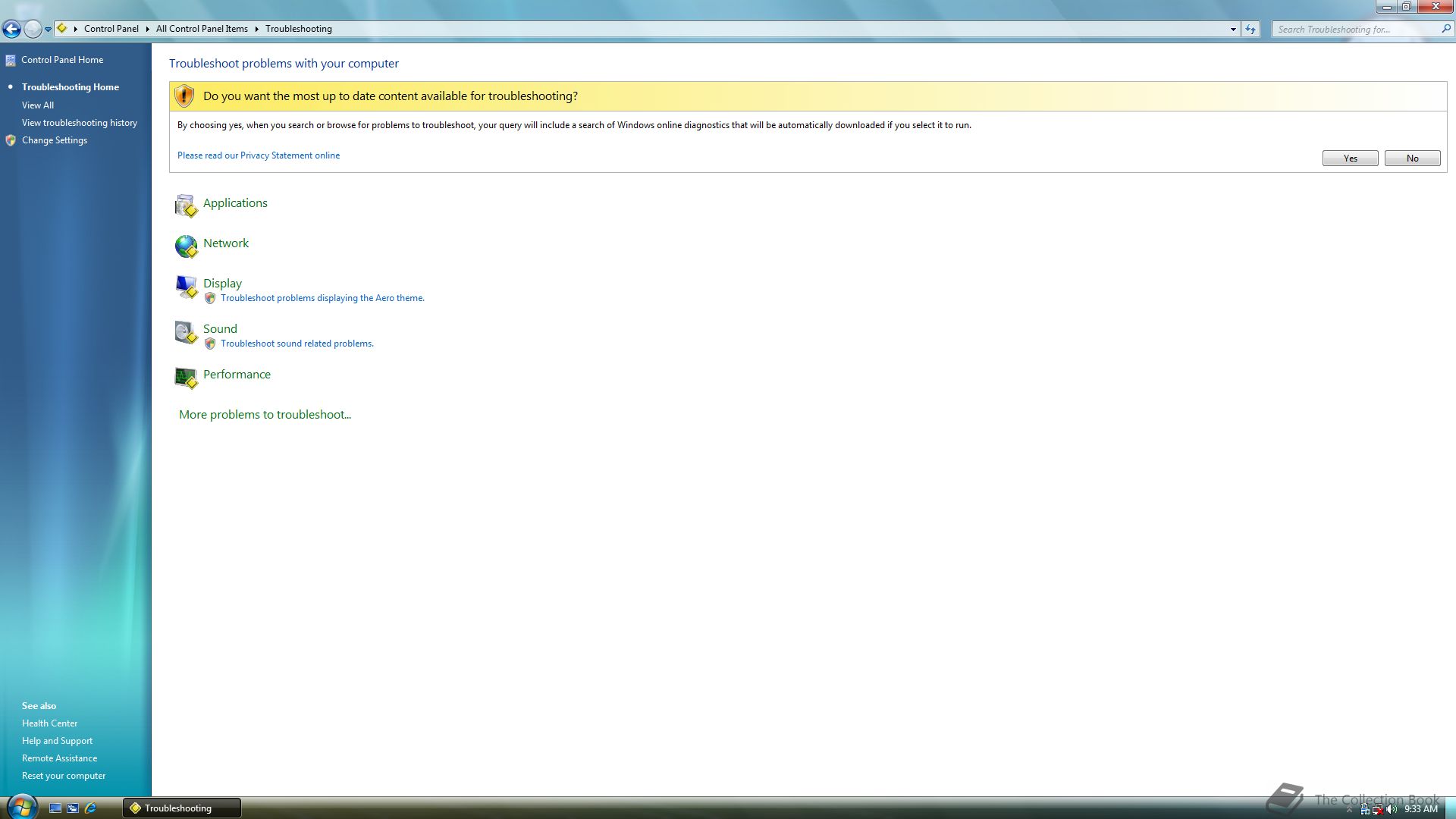Click the shield icon beside sound problems link
1456x819 pixels.
pos(210,344)
